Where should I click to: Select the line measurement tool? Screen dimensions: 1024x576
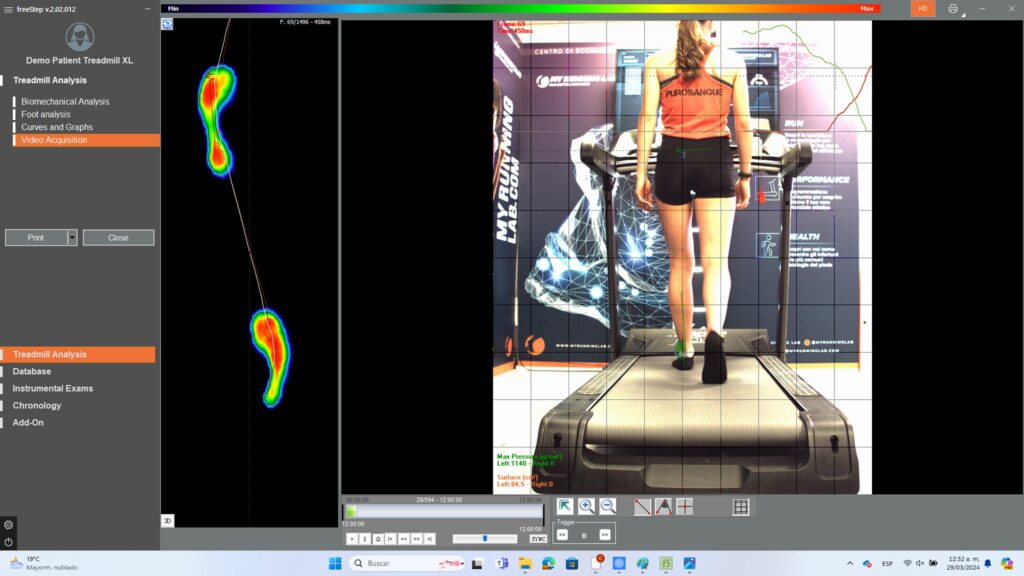(x=642, y=507)
